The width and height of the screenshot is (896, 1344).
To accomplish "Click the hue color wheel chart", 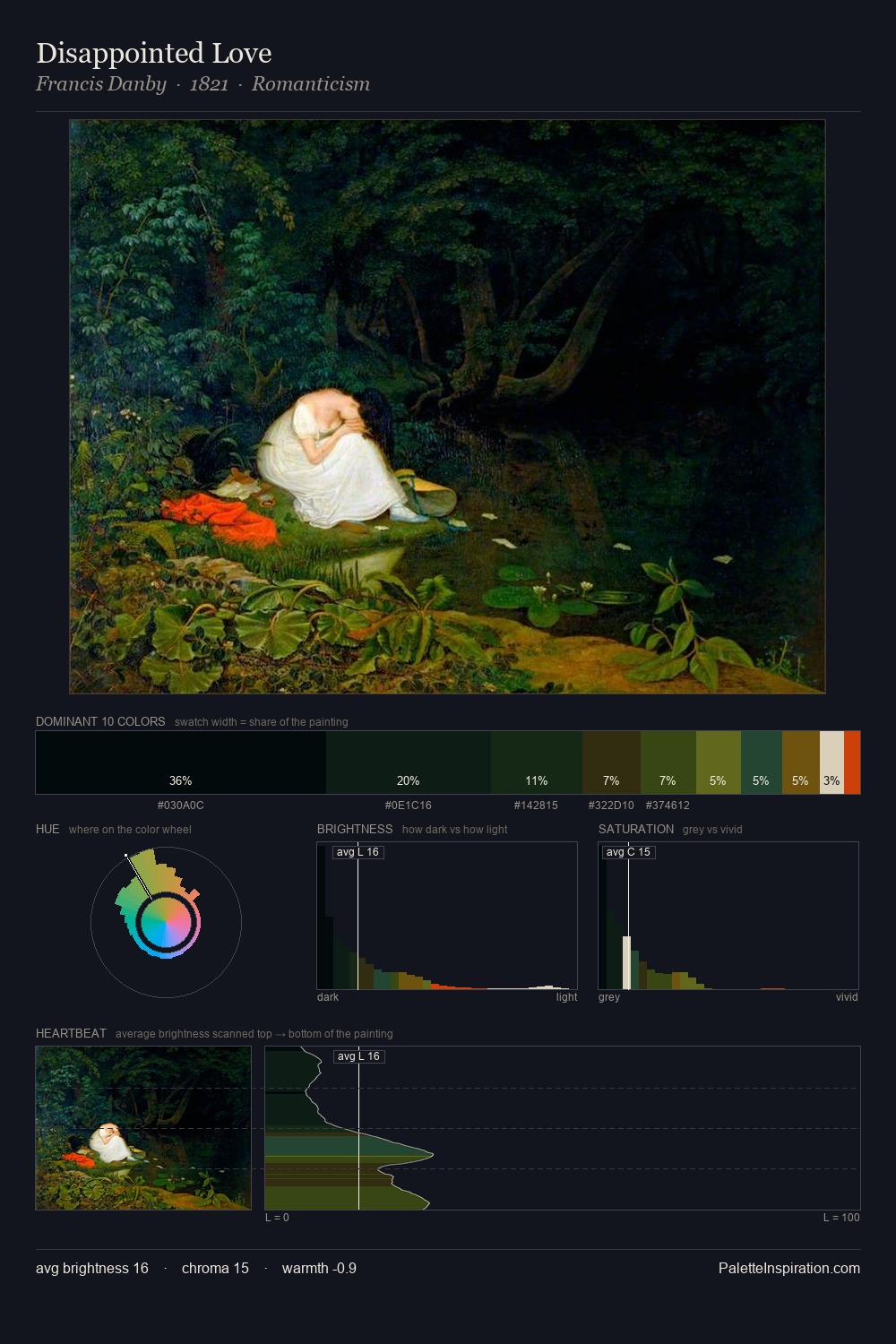I will click(166, 921).
